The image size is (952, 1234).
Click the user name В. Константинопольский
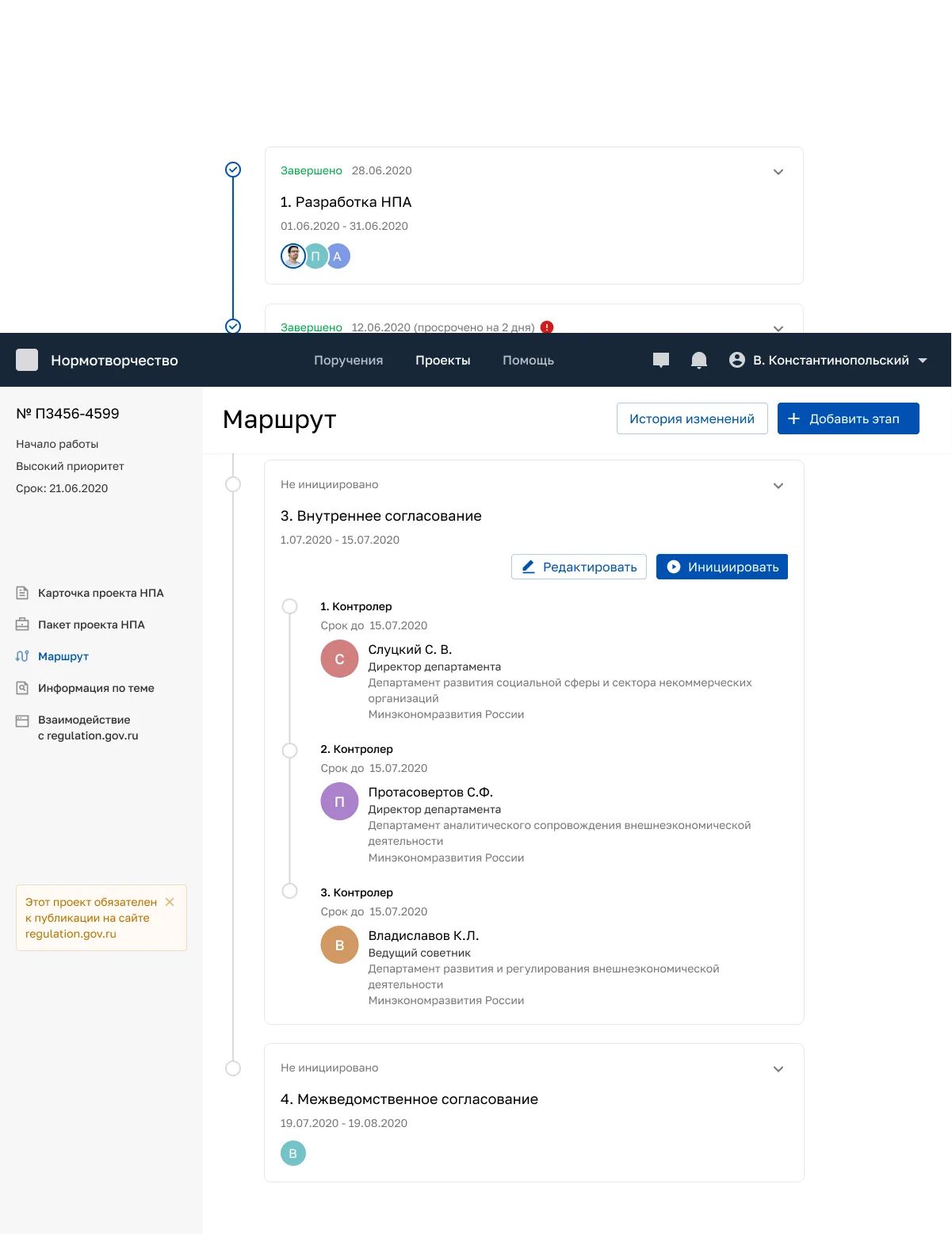tap(831, 360)
